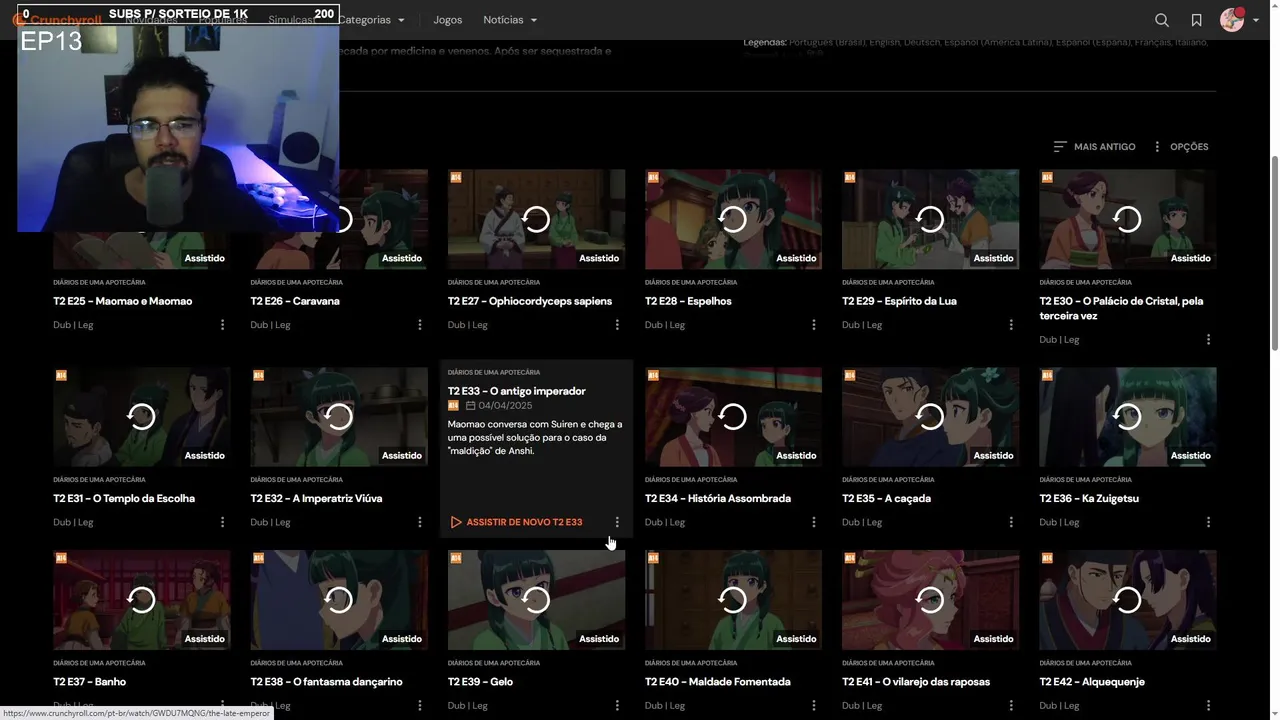Open title T2 E36 - Ka Zuigetsu
This screenshot has width=1280, height=720.
pos(1089,498)
